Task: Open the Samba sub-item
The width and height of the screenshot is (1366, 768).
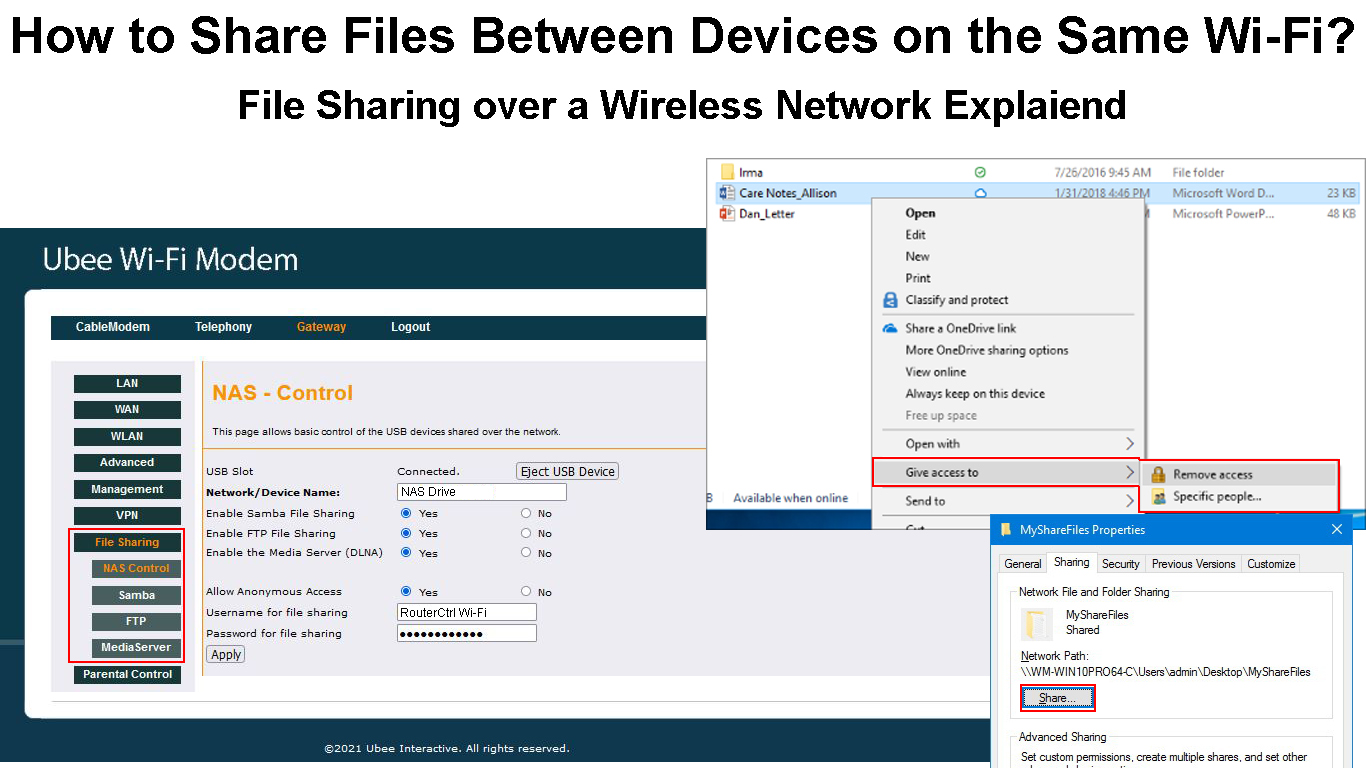Action: tap(136, 595)
